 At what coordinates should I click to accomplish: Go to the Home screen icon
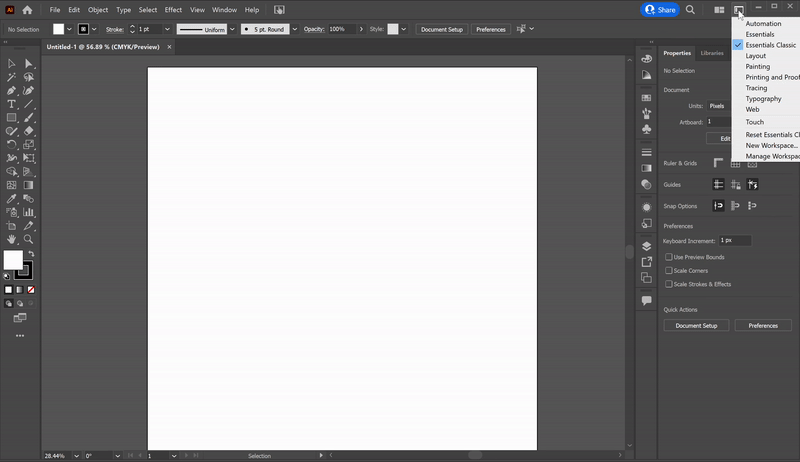pyautogui.click(x=27, y=9)
